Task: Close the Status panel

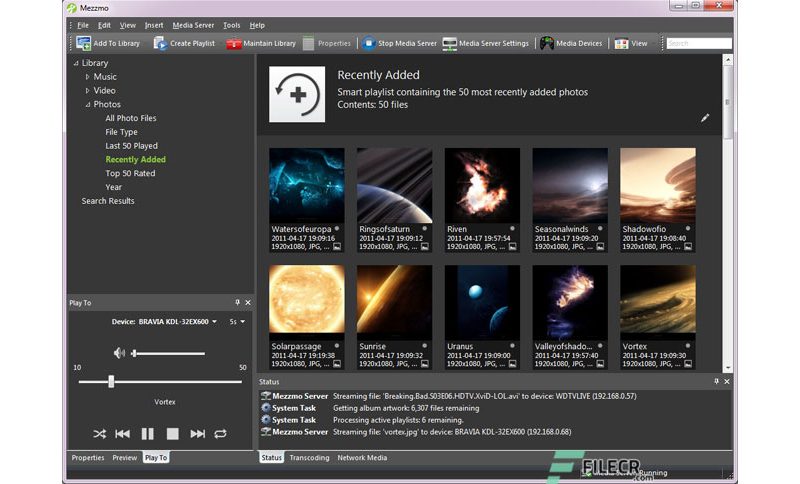Action: [727, 381]
